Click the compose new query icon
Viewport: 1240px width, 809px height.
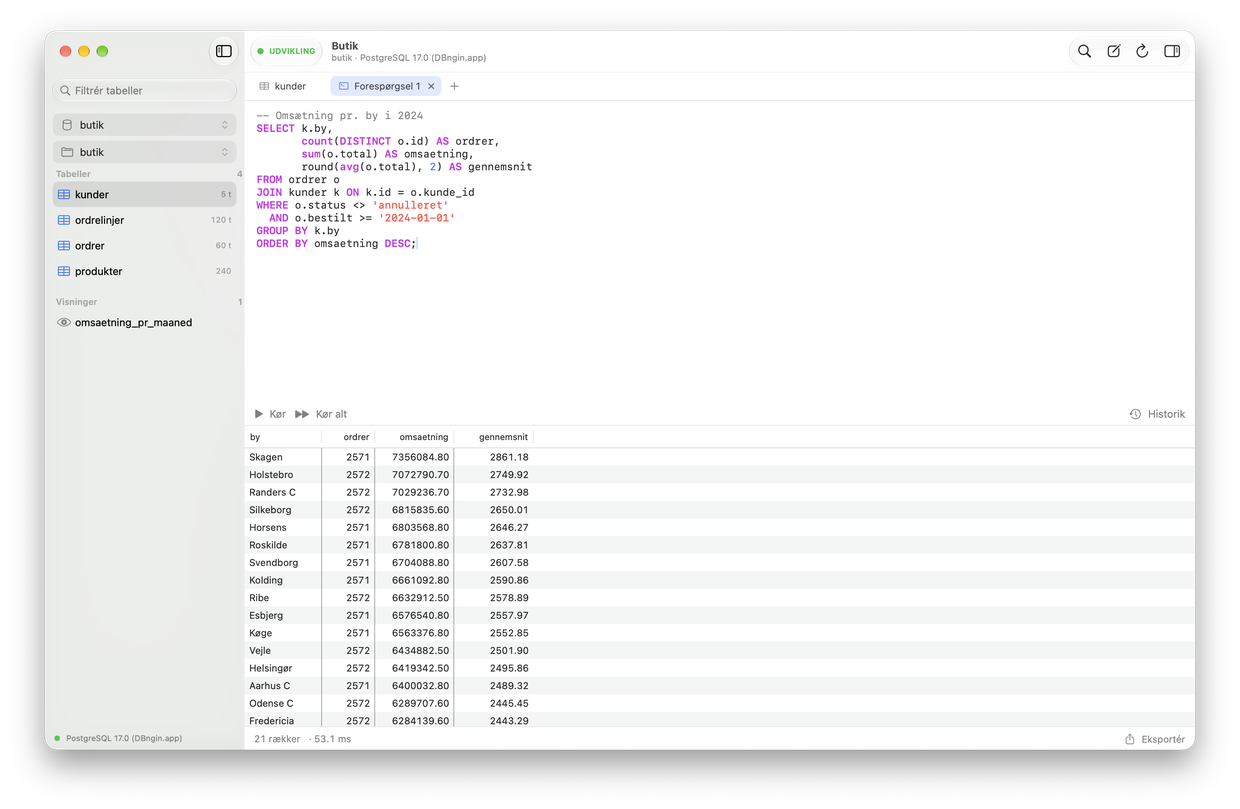coord(1113,51)
